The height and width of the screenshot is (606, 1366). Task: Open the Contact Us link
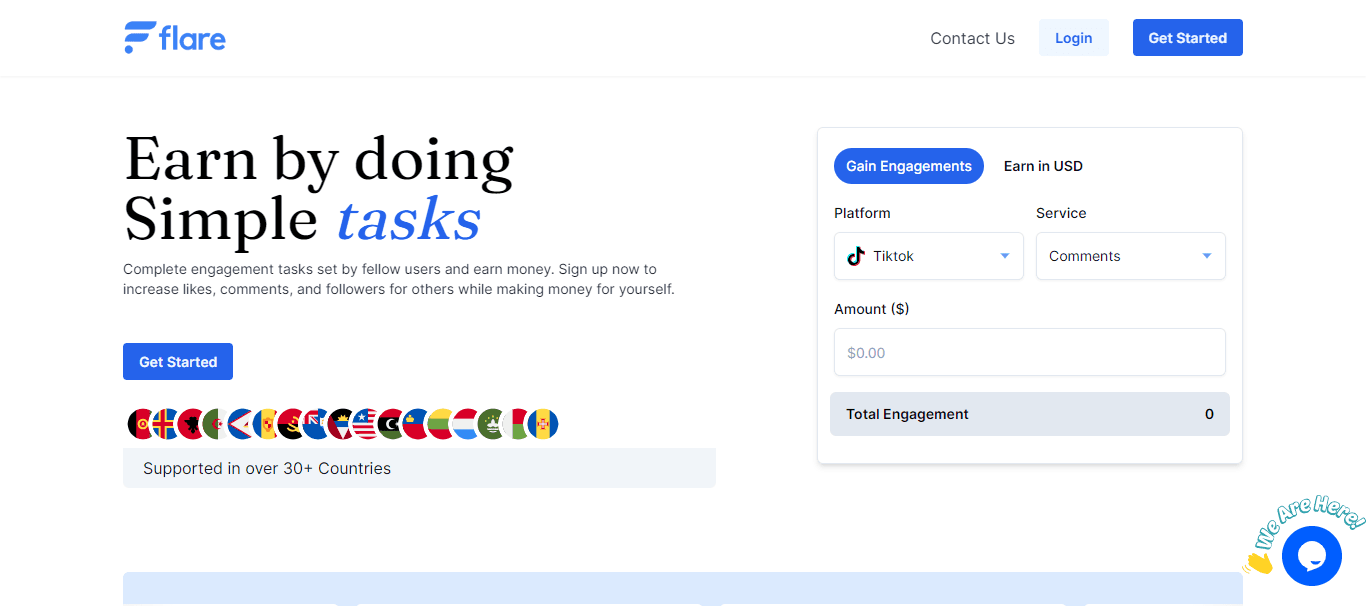tap(972, 38)
